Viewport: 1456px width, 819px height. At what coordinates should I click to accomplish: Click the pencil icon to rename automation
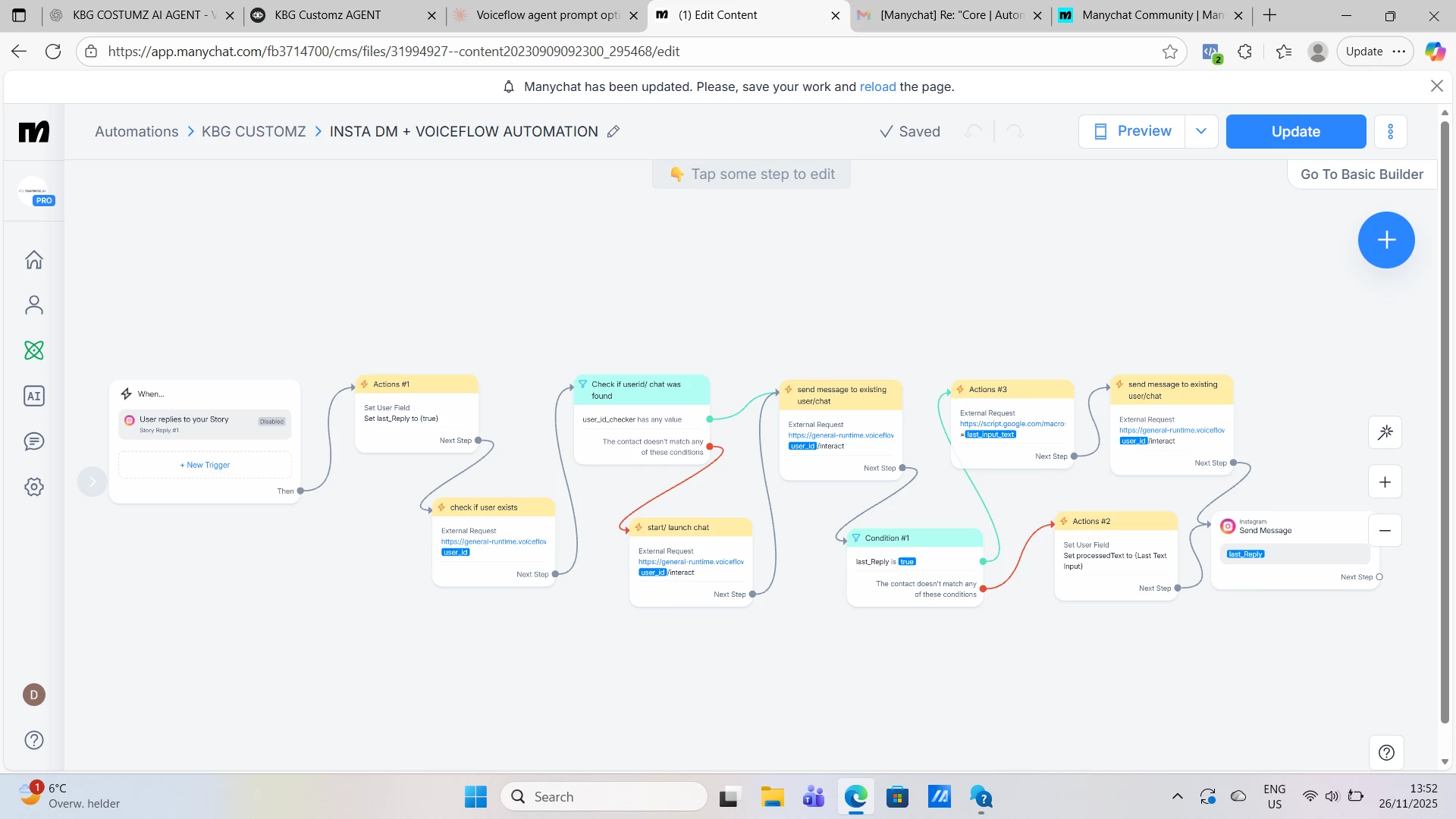point(613,132)
